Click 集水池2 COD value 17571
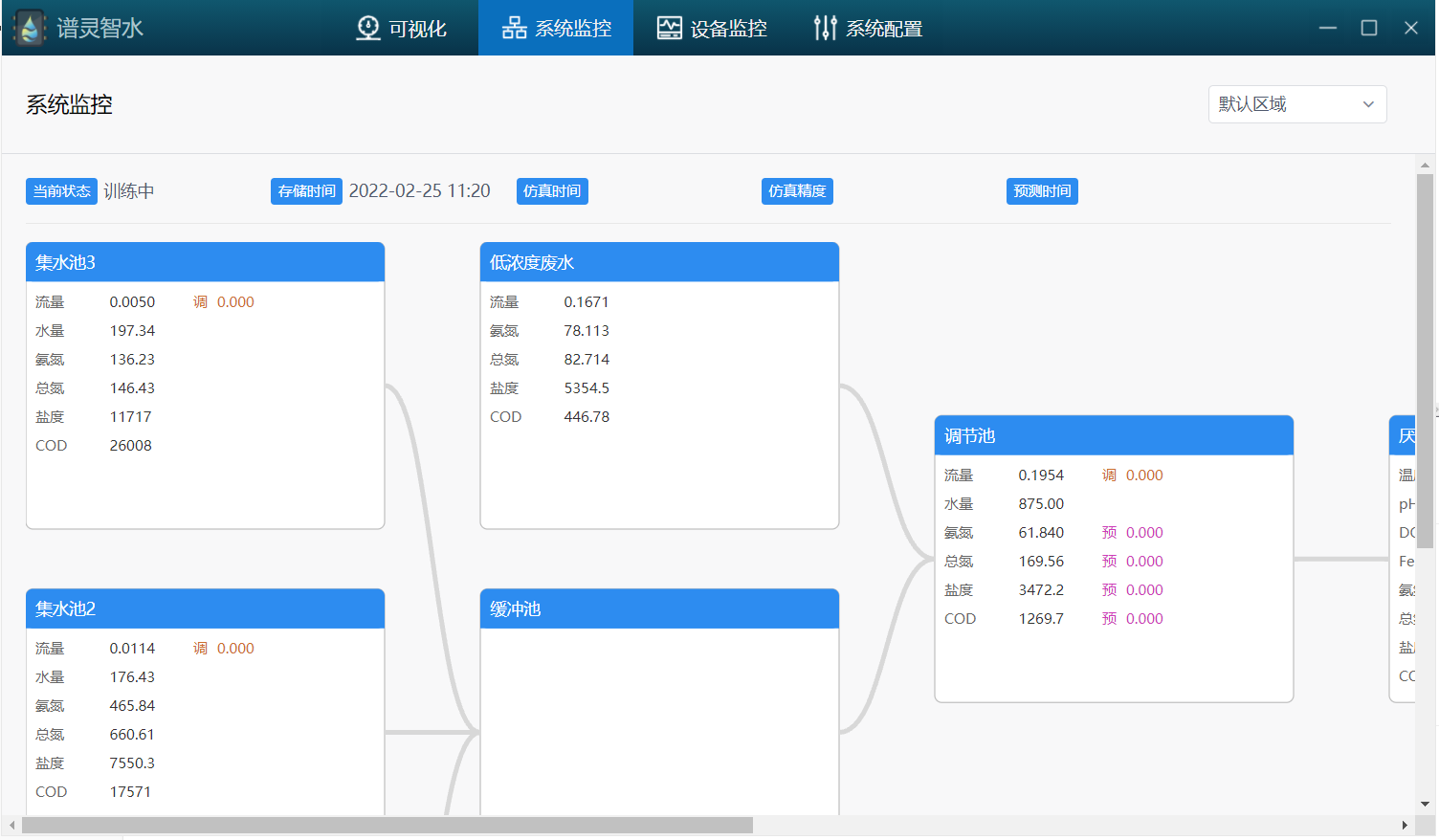This screenshot has width=1439, height=840. pos(130,792)
